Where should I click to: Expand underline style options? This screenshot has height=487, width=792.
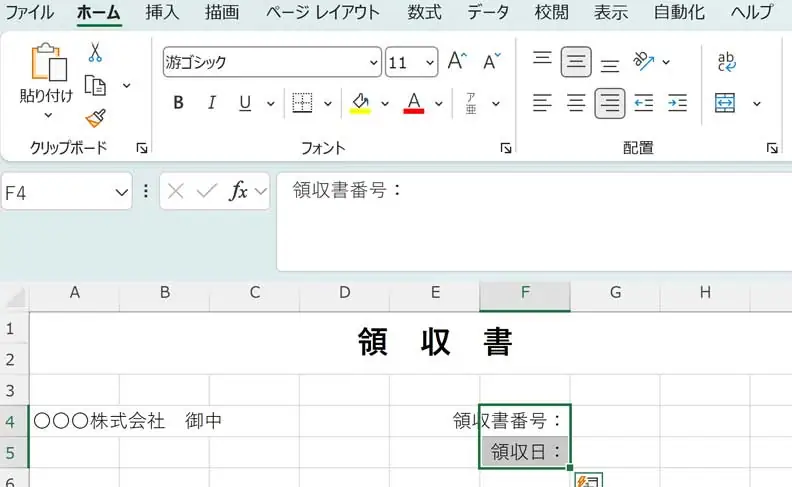click(x=271, y=104)
